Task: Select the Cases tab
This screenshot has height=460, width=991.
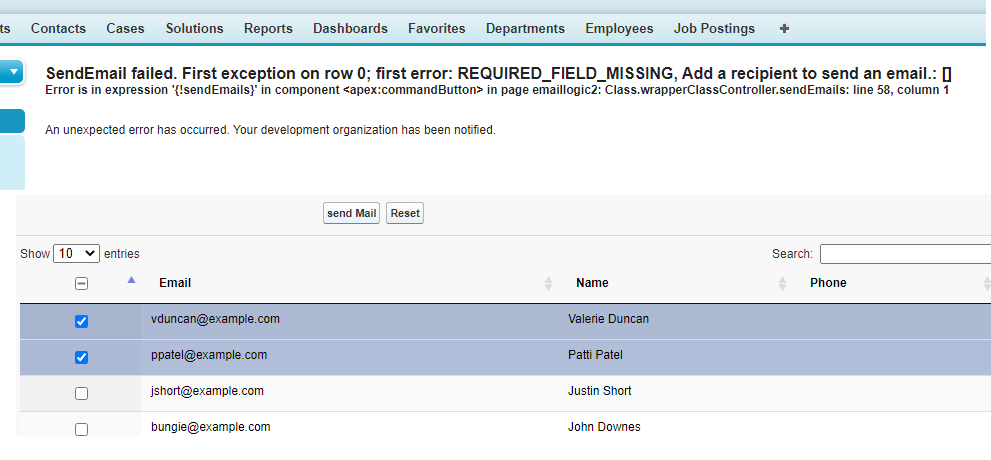Action: (x=125, y=29)
